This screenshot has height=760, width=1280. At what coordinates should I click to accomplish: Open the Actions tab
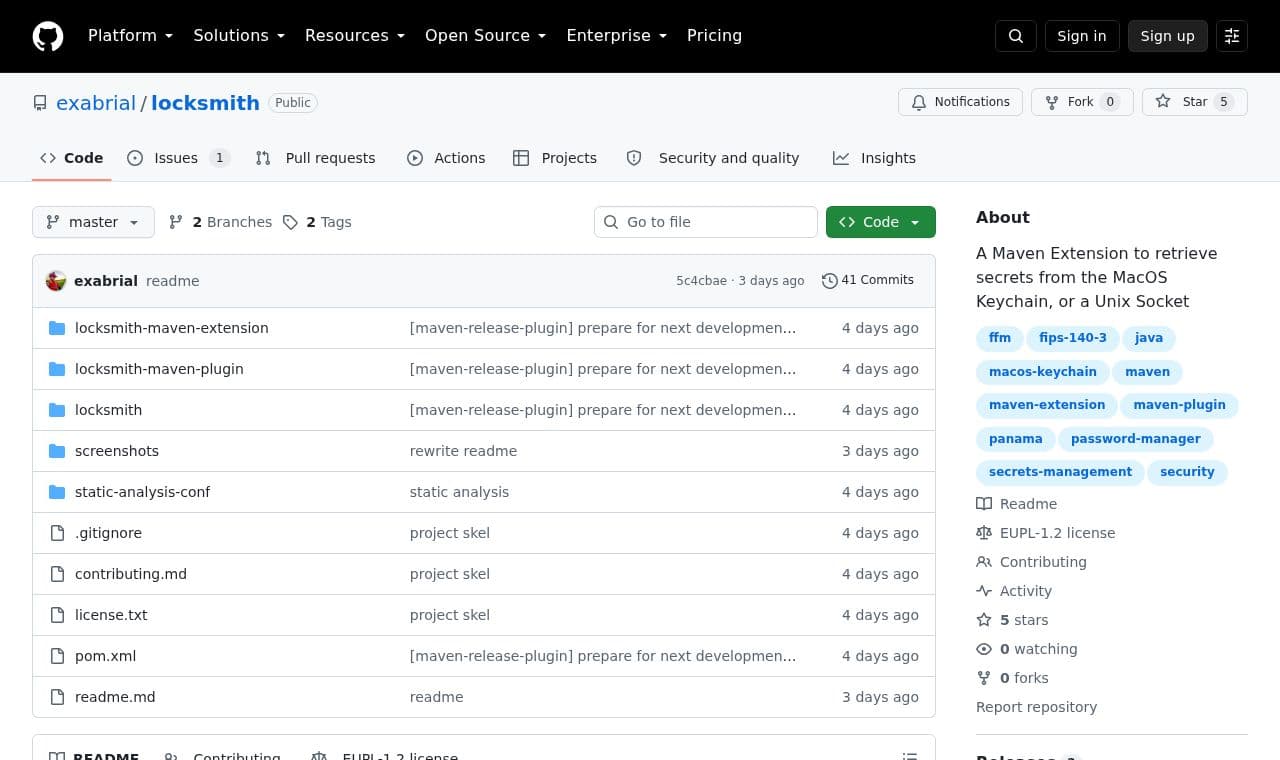[446, 158]
